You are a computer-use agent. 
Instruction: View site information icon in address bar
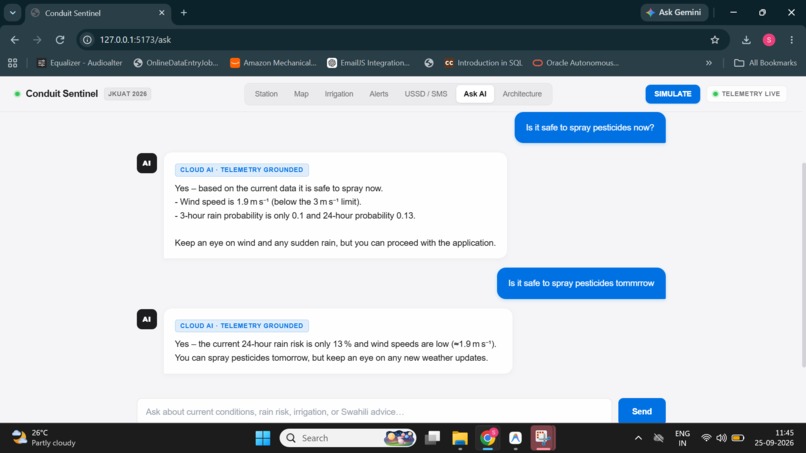pos(87,40)
